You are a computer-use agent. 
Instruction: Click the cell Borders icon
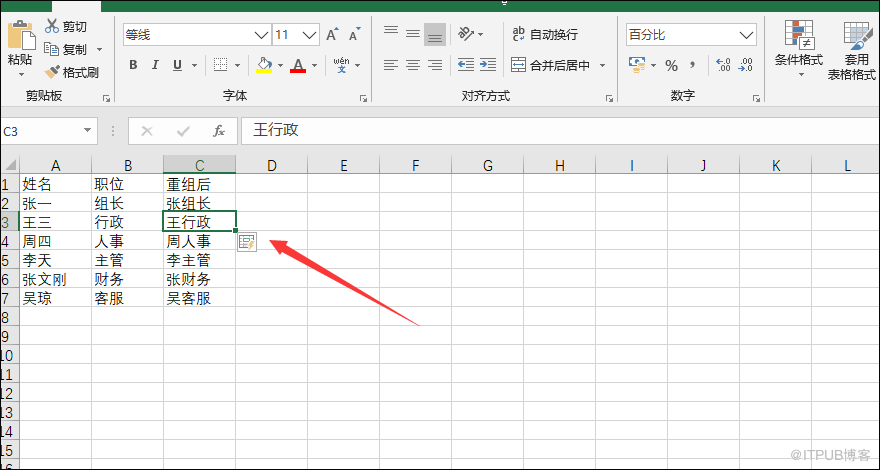click(220, 65)
